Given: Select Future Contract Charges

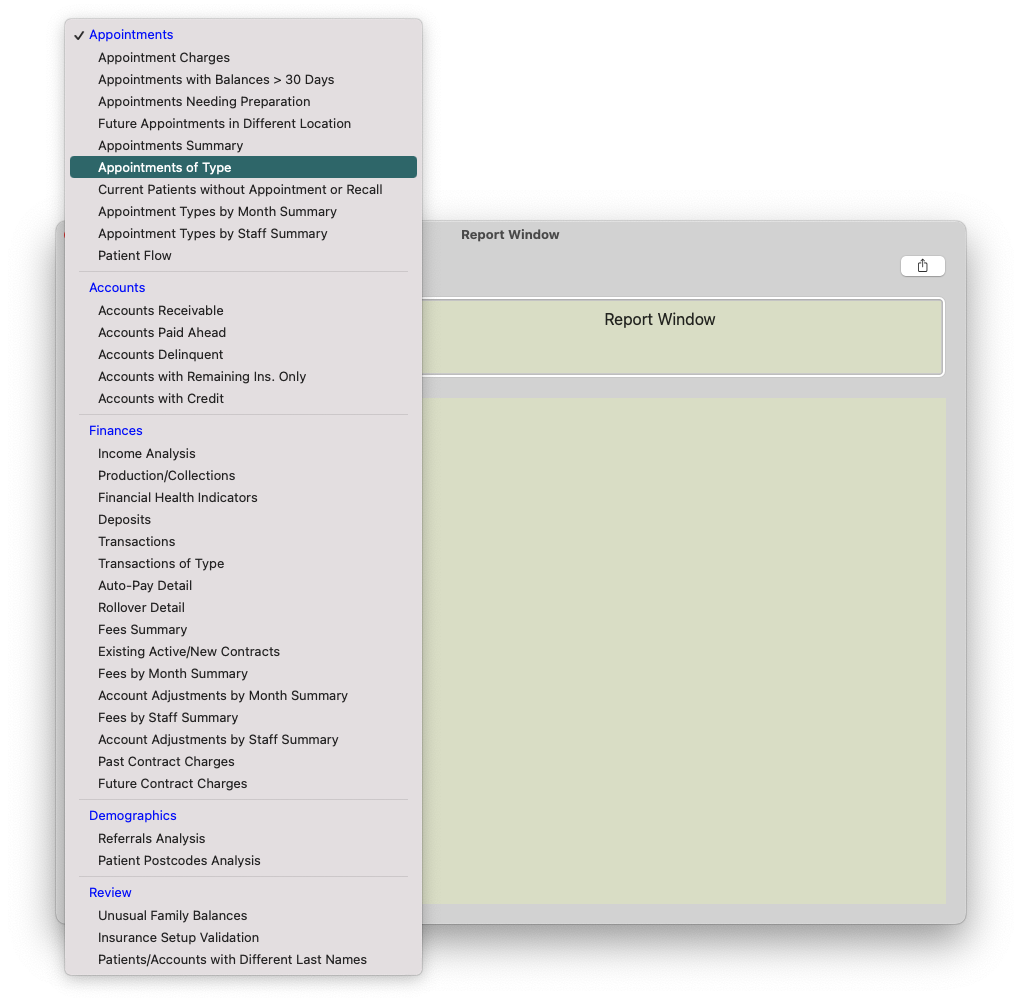Looking at the screenshot, I should pyautogui.click(x=172, y=784).
